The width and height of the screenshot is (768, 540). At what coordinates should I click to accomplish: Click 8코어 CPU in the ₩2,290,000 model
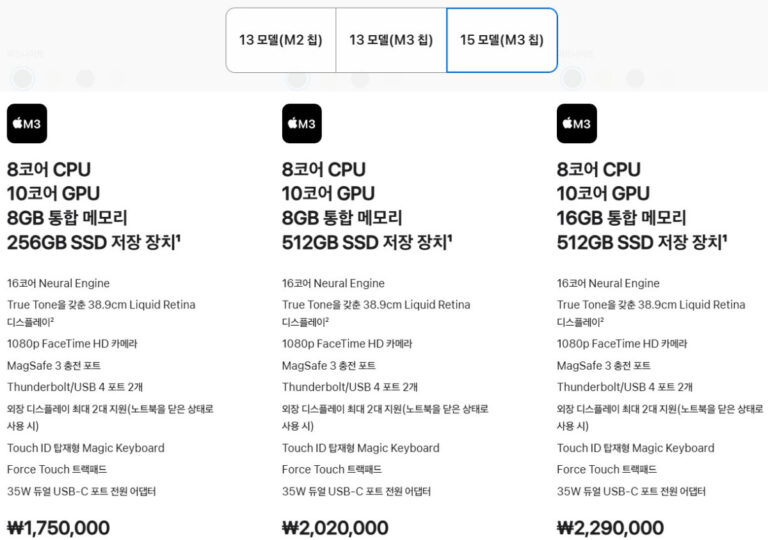pos(599,170)
